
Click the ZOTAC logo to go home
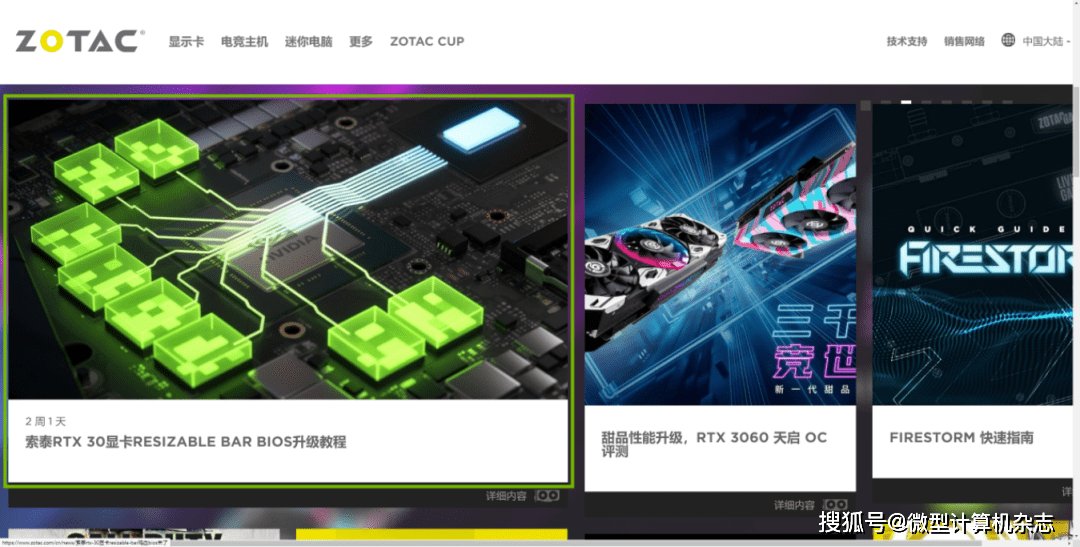(80, 41)
